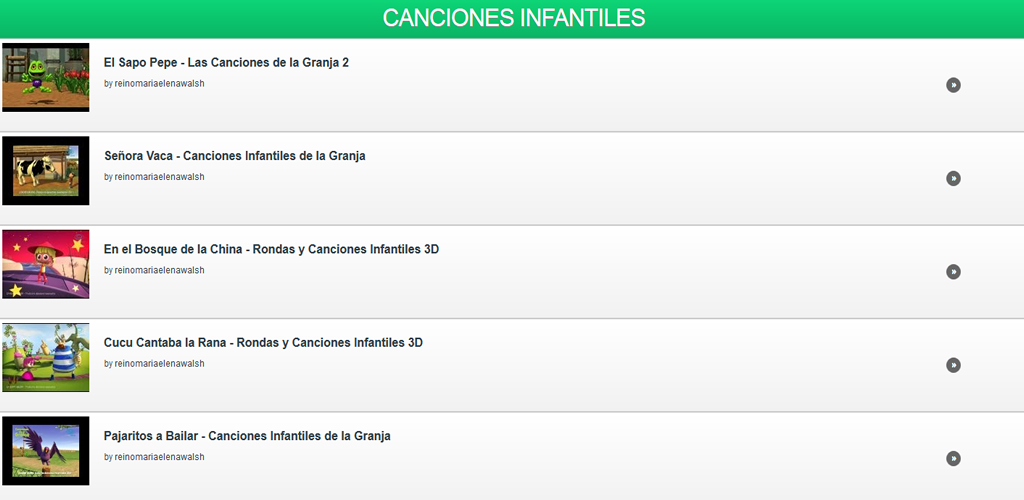Click author name under Señora Vaca
This screenshot has height=500, width=1024.
click(158, 177)
